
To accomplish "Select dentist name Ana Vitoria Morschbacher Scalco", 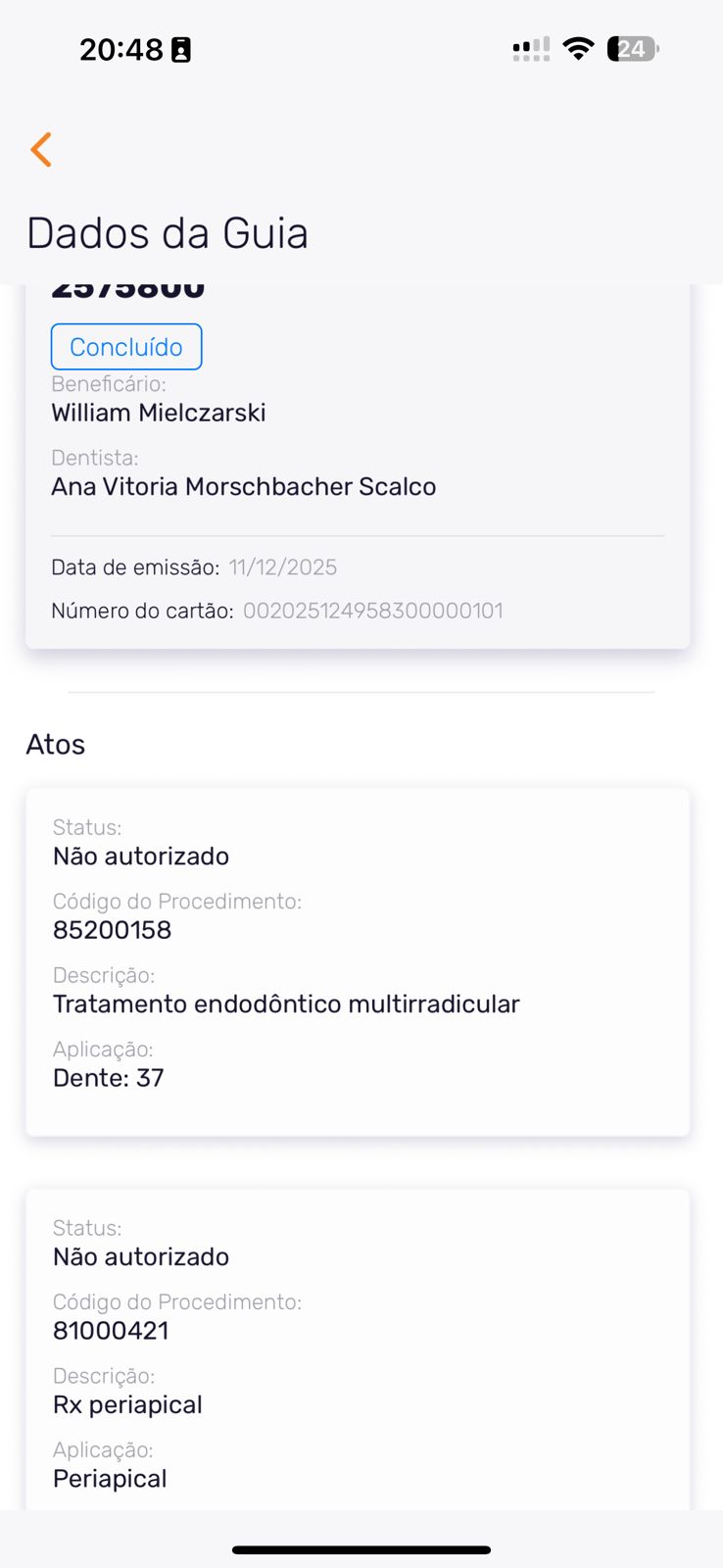I will tap(244, 487).
